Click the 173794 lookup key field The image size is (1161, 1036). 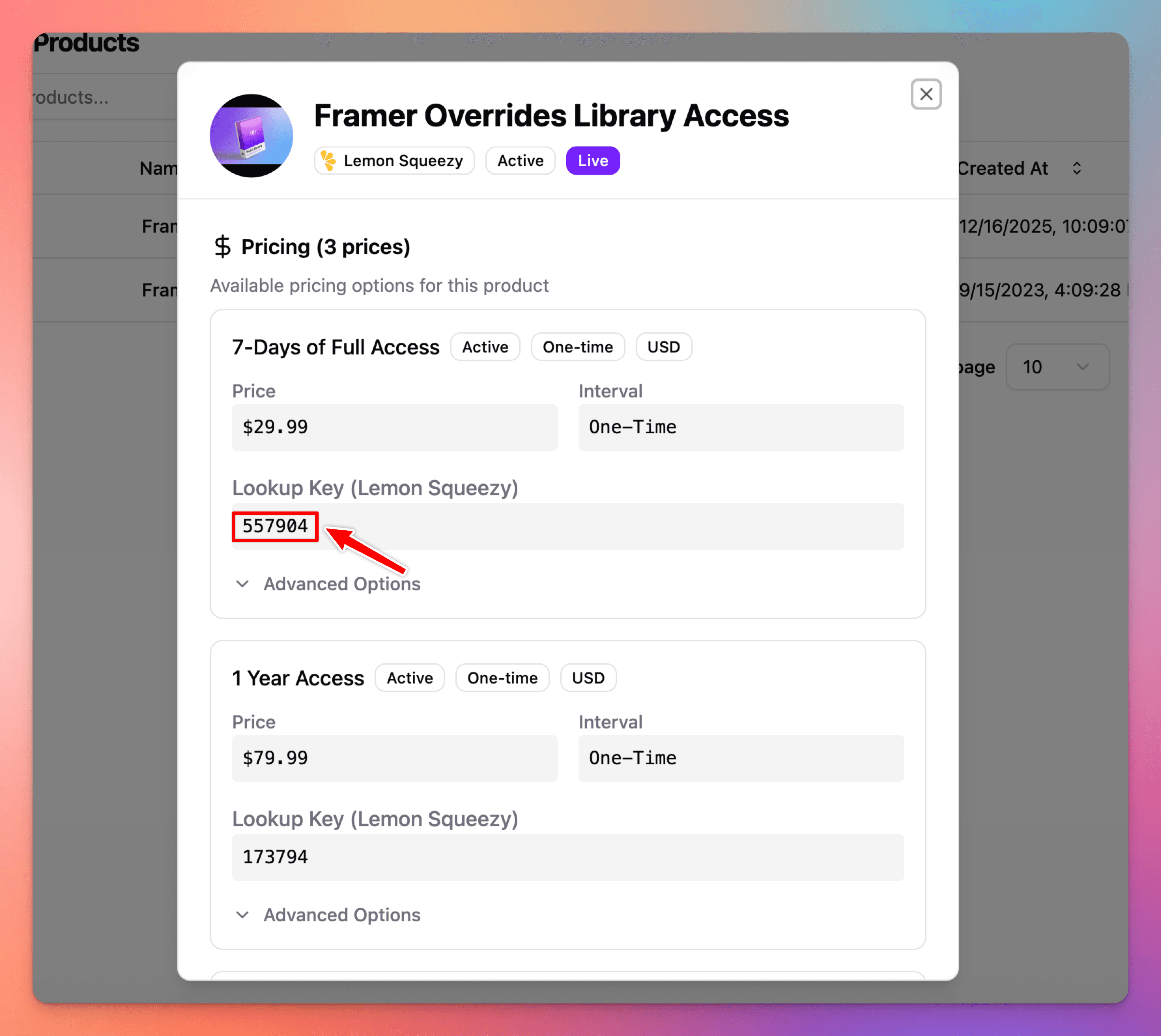(567, 857)
